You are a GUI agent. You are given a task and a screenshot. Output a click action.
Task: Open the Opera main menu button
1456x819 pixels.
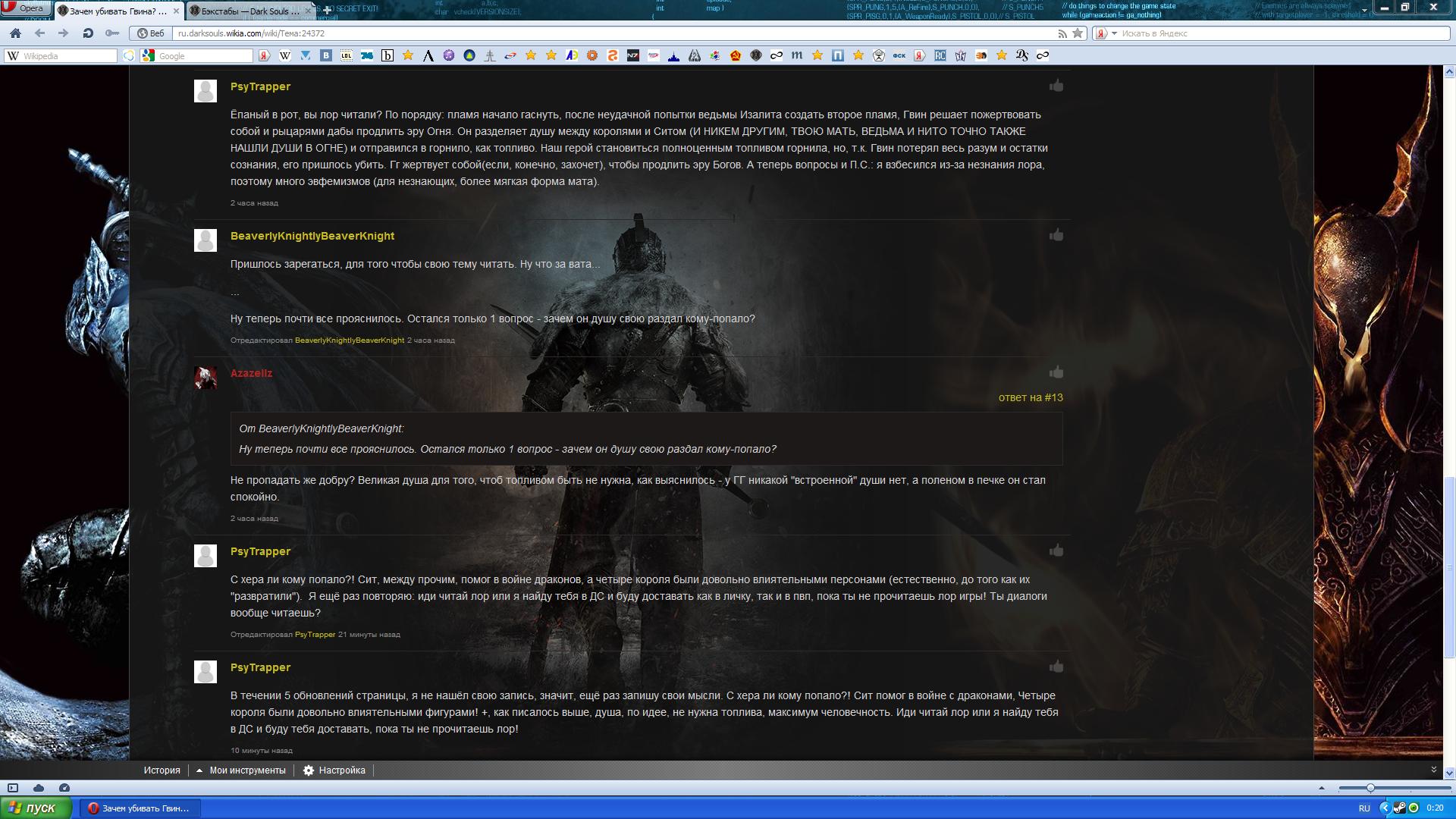point(26,8)
